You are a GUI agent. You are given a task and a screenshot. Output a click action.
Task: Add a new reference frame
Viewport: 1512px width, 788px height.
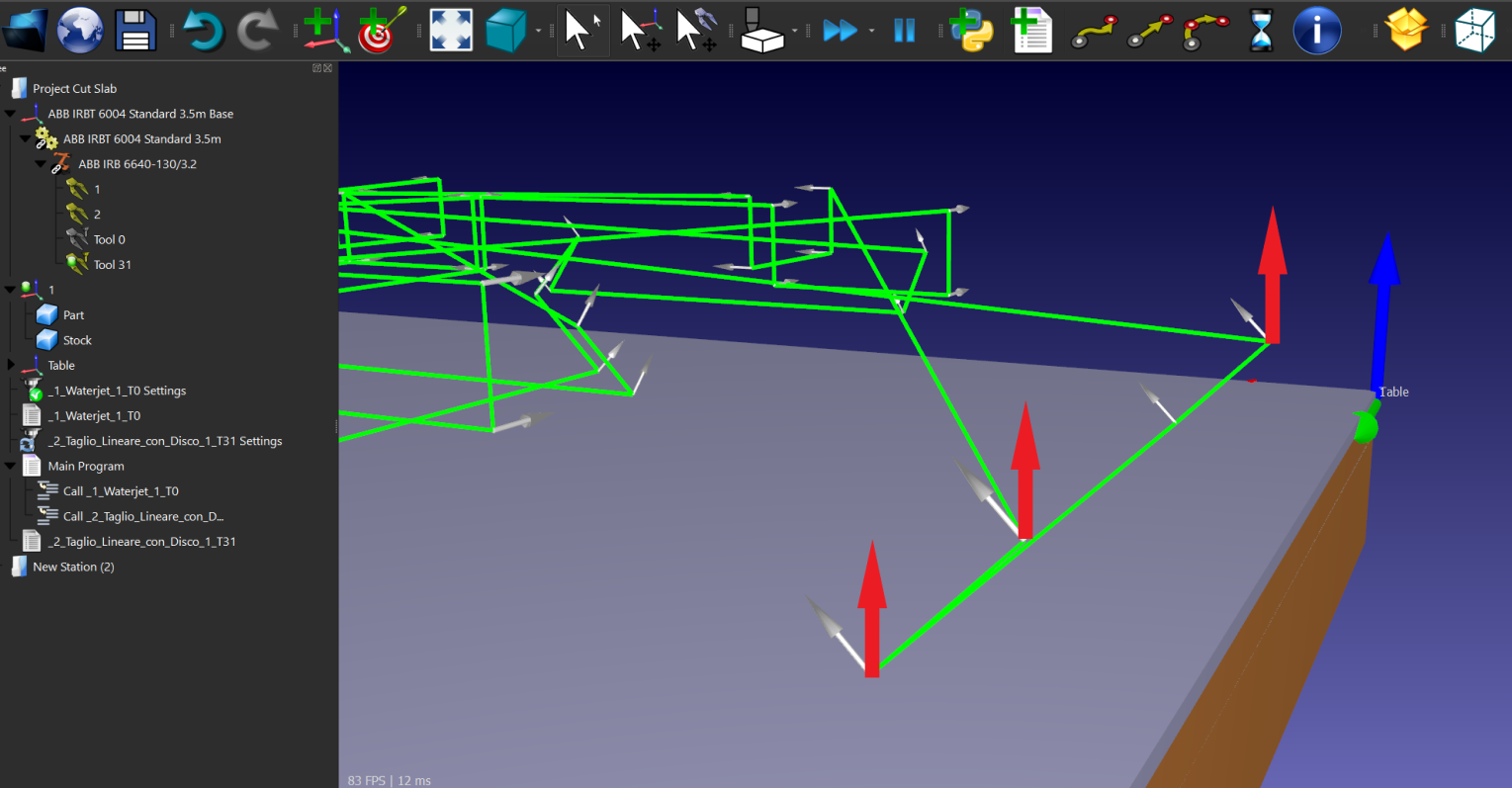[x=322, y=30]
